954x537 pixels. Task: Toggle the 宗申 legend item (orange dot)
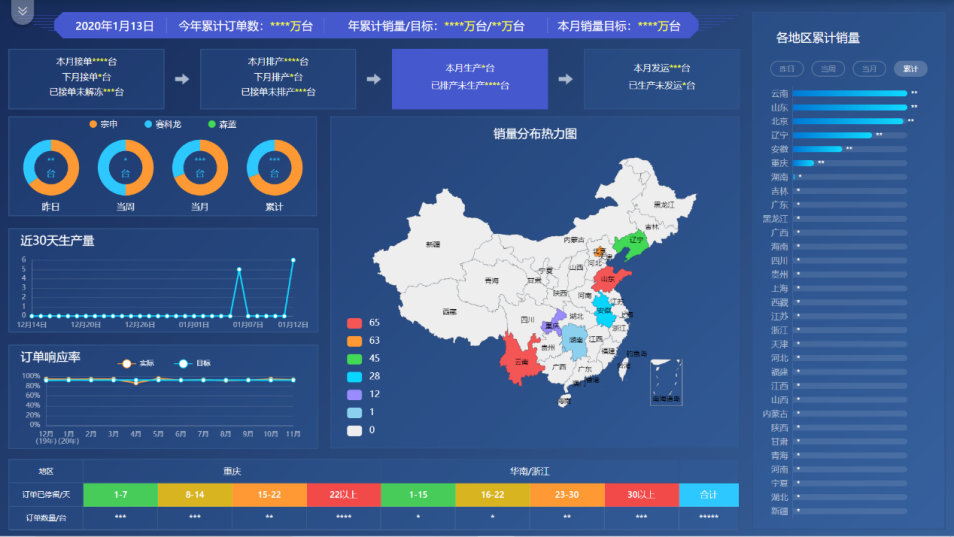[104, 125]
